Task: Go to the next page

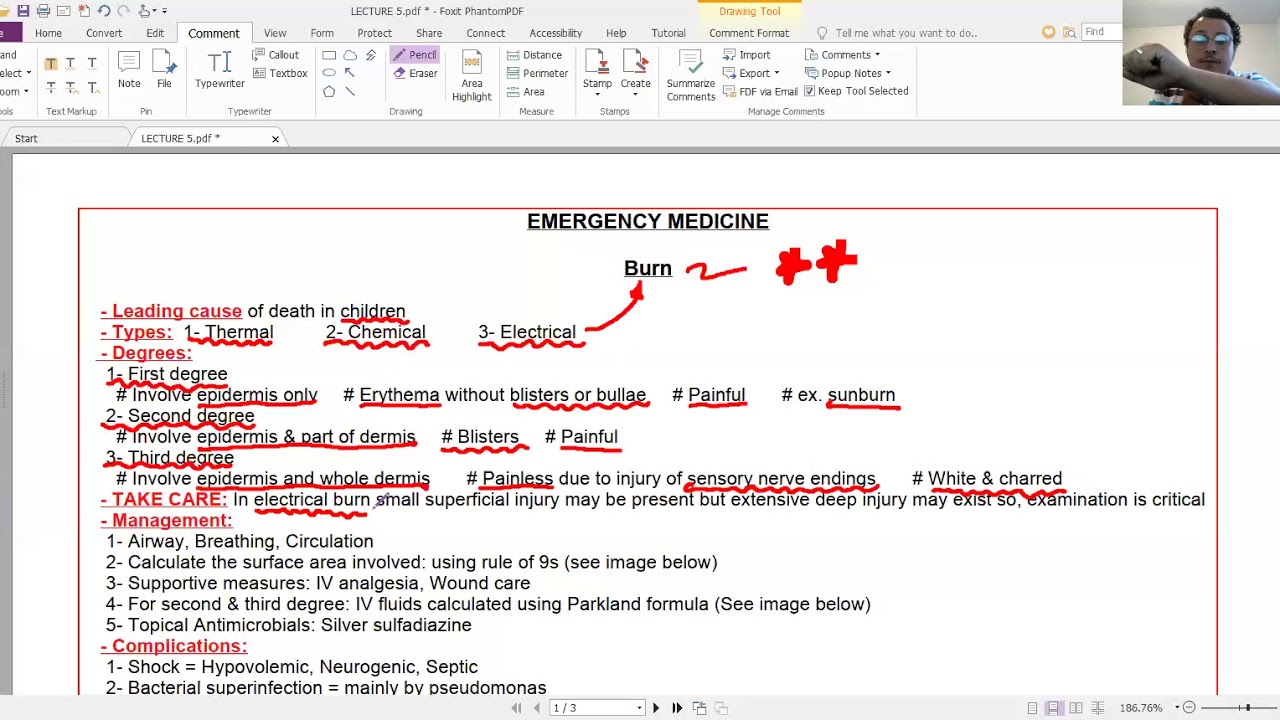Action: 656,708
